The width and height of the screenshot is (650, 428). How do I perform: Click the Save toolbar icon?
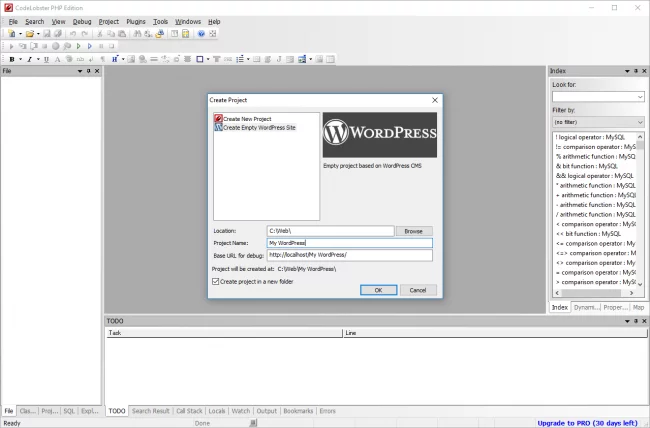[x=47, y=34]
